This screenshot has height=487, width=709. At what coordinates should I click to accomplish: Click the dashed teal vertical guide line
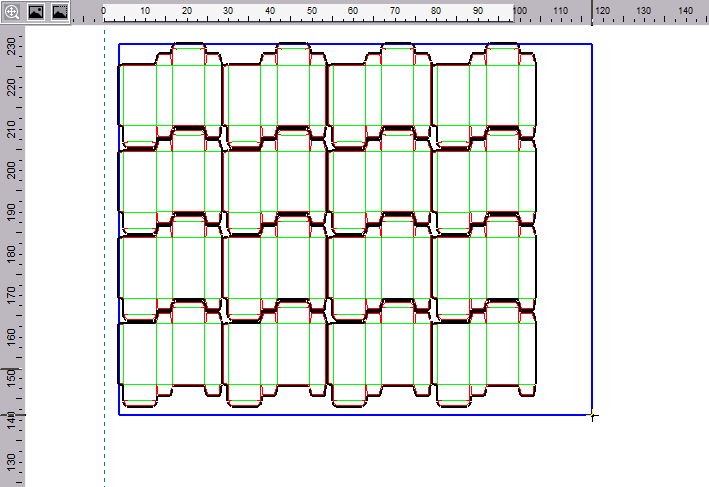coord(104,250)
